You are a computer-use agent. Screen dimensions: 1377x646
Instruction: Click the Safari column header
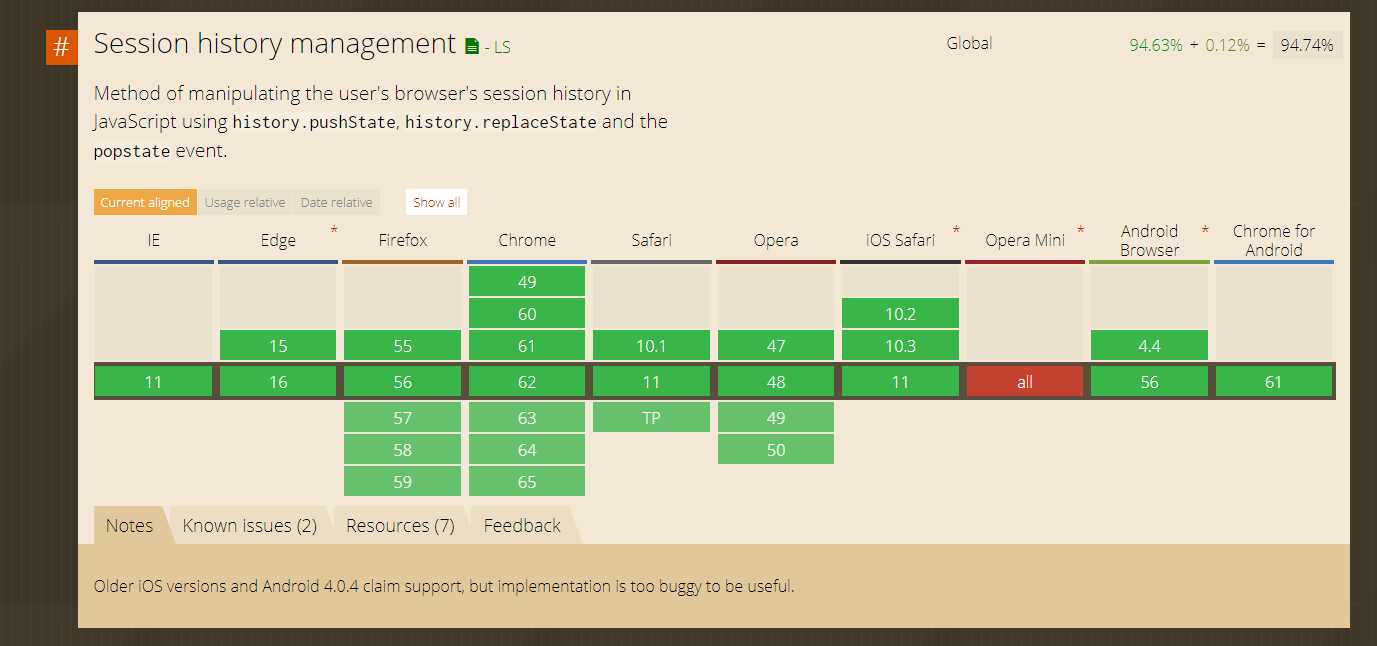[x=651, y=240]
